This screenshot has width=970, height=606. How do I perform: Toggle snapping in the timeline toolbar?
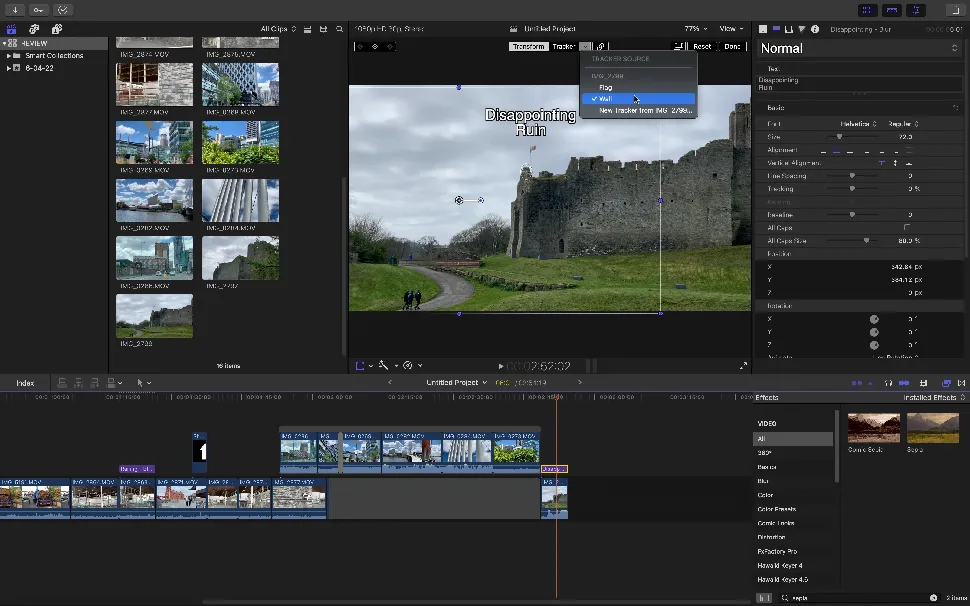point(904,382)
